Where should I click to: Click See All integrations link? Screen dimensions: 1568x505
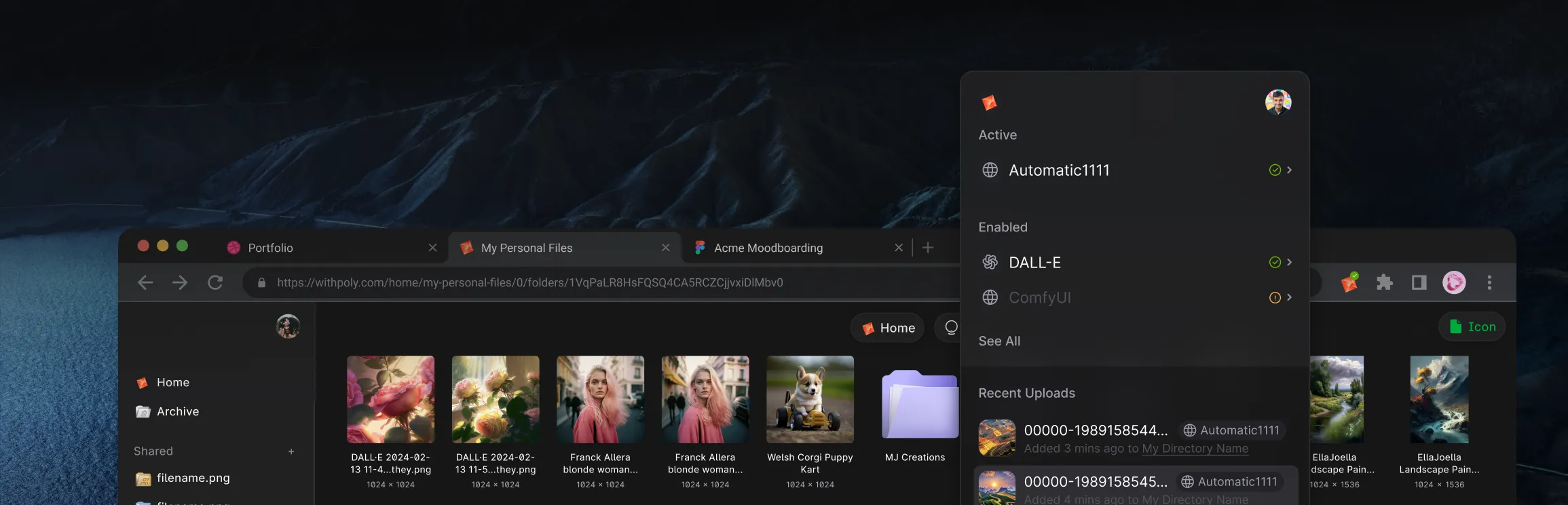click(999, 341)
